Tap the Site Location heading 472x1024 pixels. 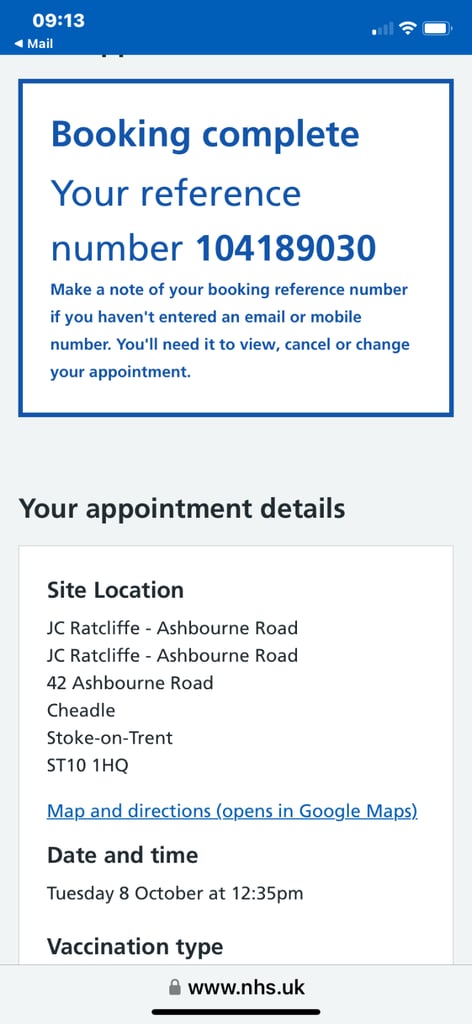click(x=116, y=590)
